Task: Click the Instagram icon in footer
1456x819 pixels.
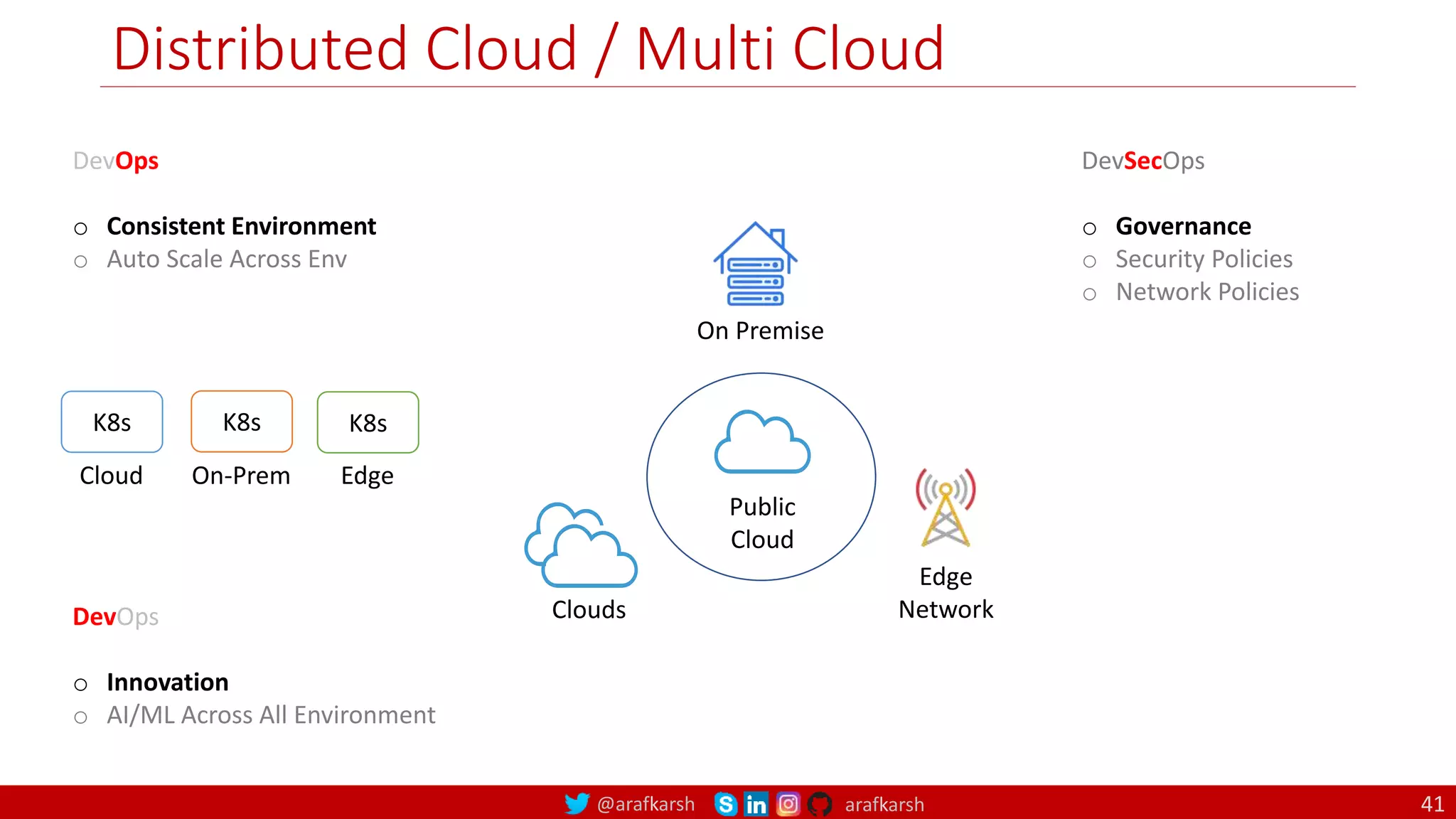Action: [x=788, y=804]
